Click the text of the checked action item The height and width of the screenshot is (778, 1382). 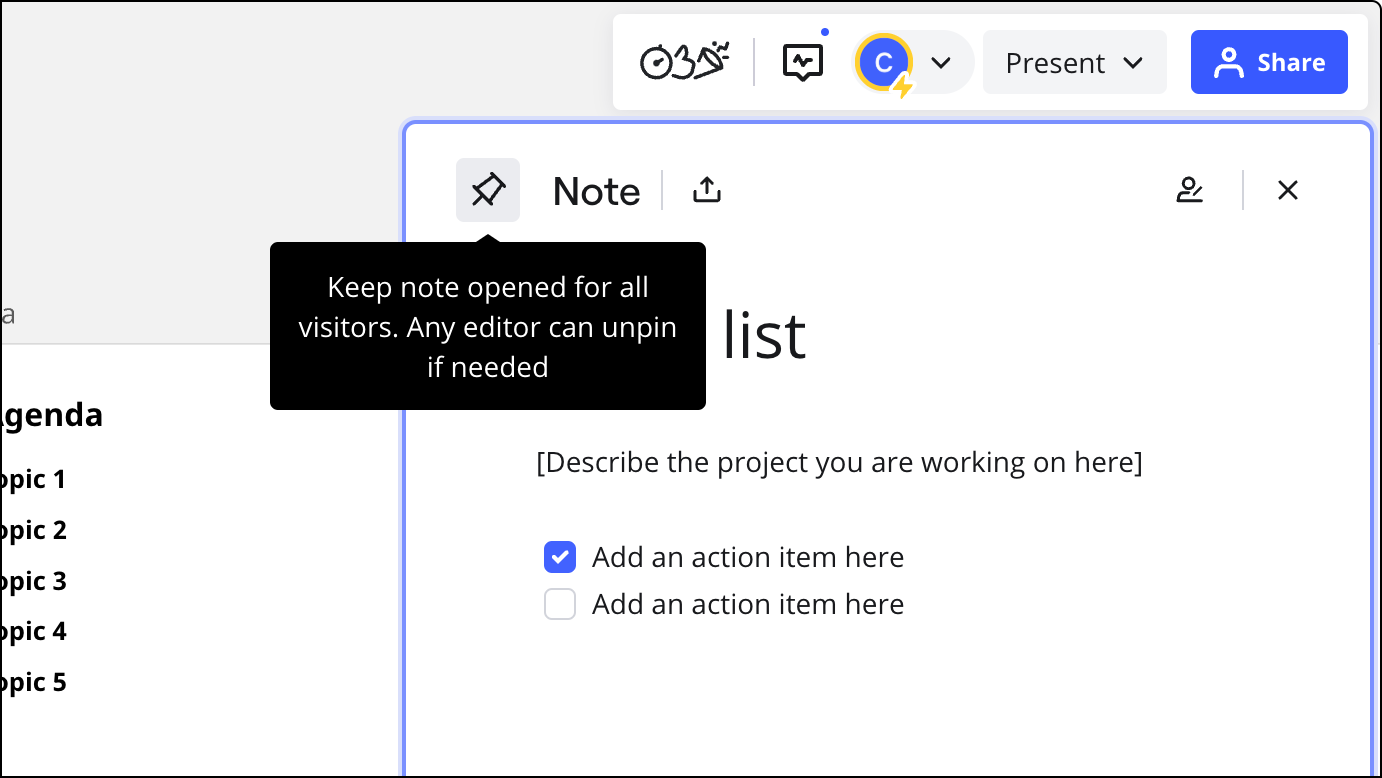(x=747, y=557)
